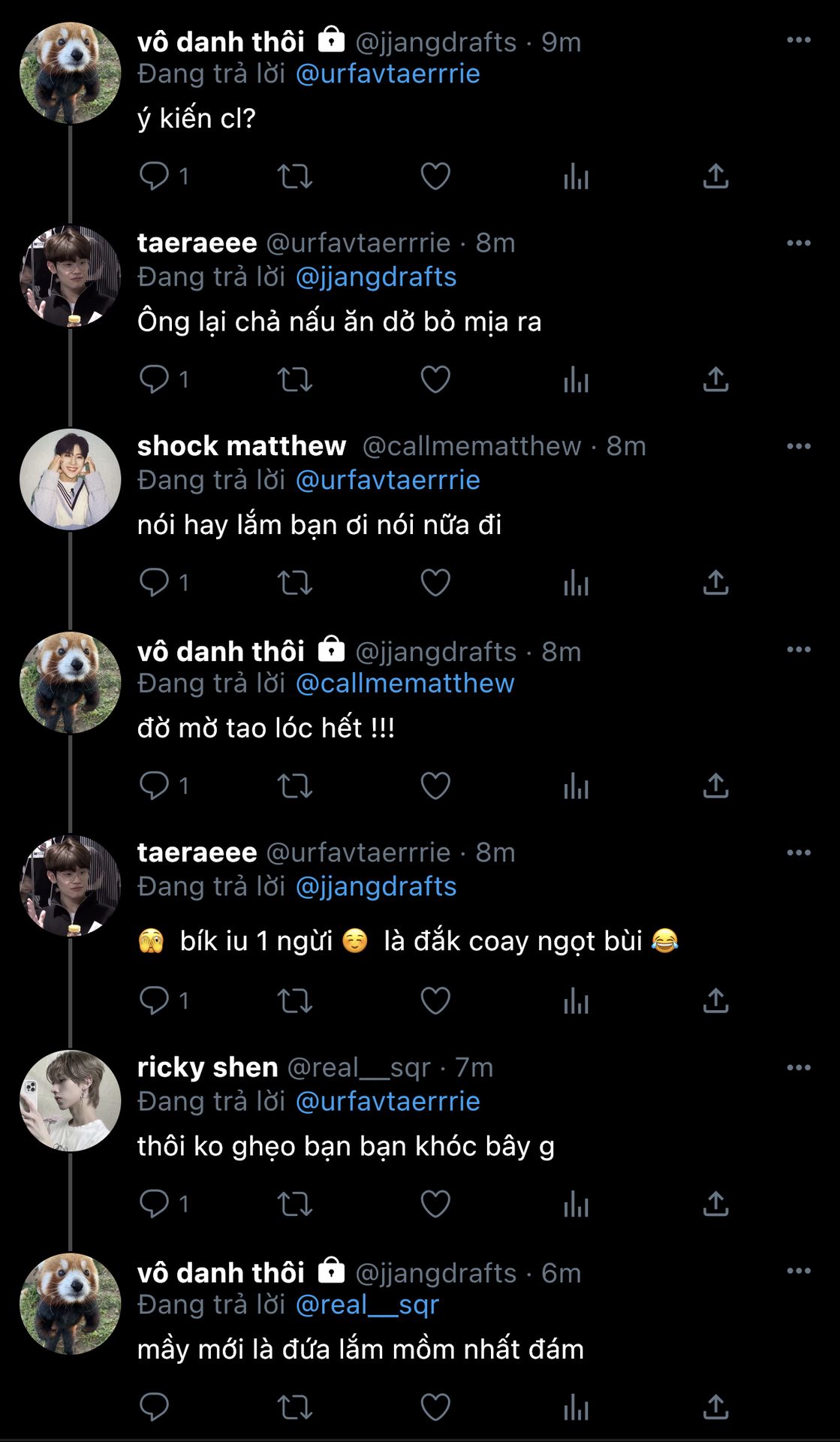The height and width of the screenshot is (1442, 840).
Task: View analytics for the last tweet
Action: pyautogui.click(x=576, y=1407)
